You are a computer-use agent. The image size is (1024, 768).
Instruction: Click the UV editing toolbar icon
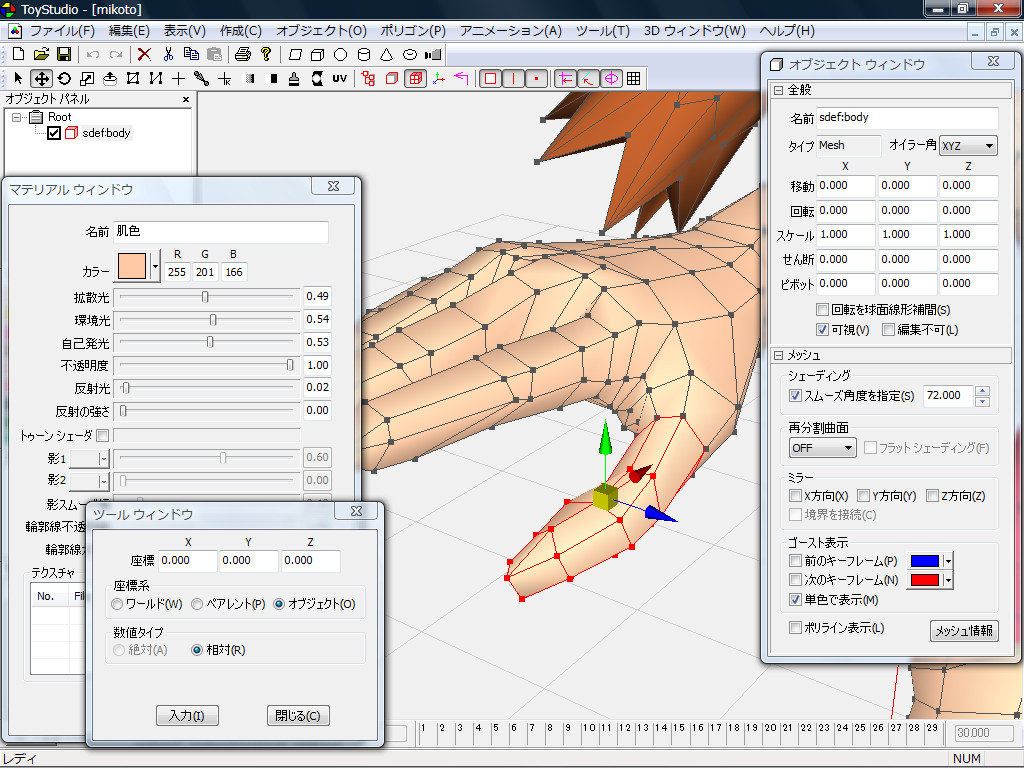pyautogui.click(x=340, y=78)
